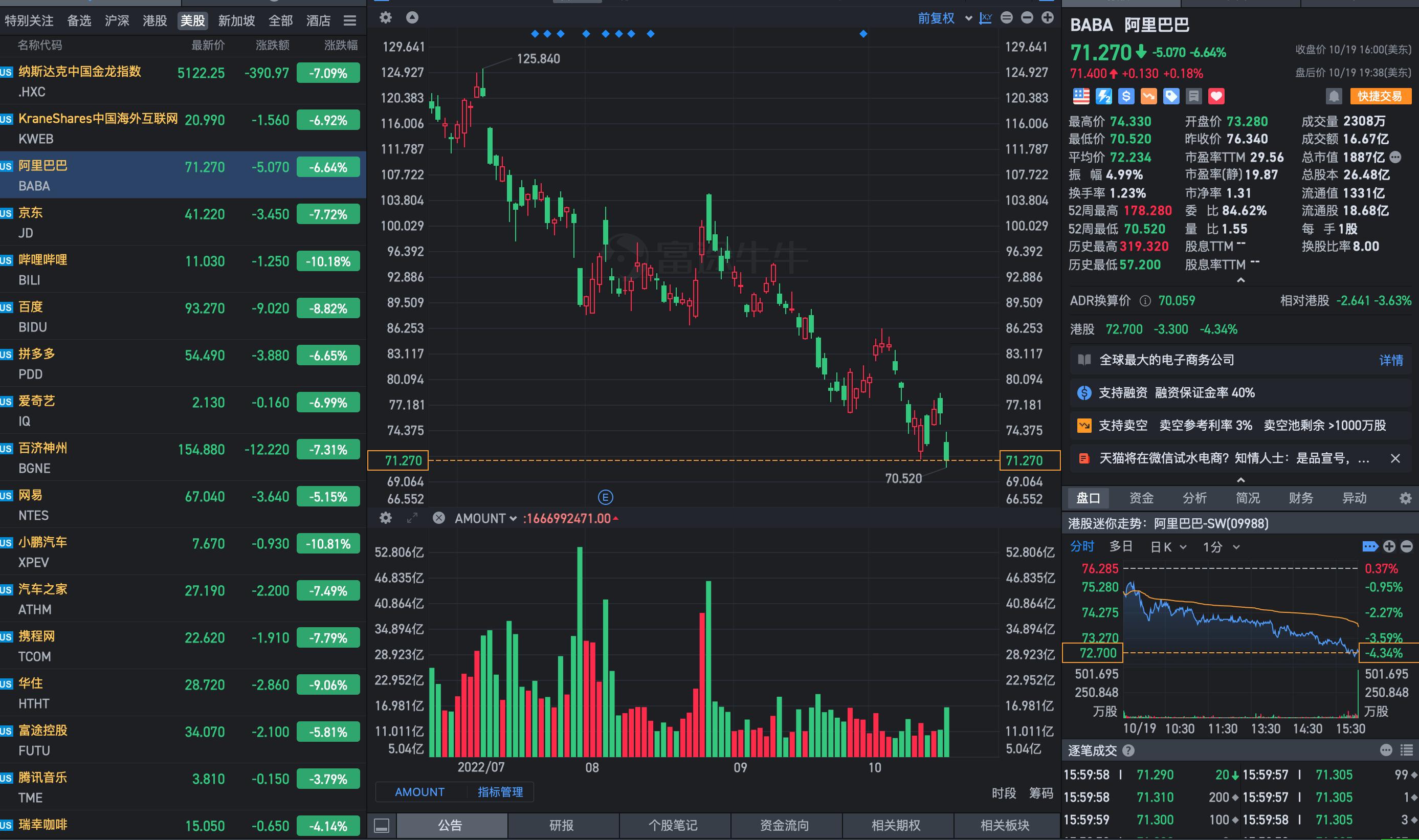The height and width of the screenshot is (840, 1419).
Task: Collapse the quote details with up chevron
Action: point(1240,280)
